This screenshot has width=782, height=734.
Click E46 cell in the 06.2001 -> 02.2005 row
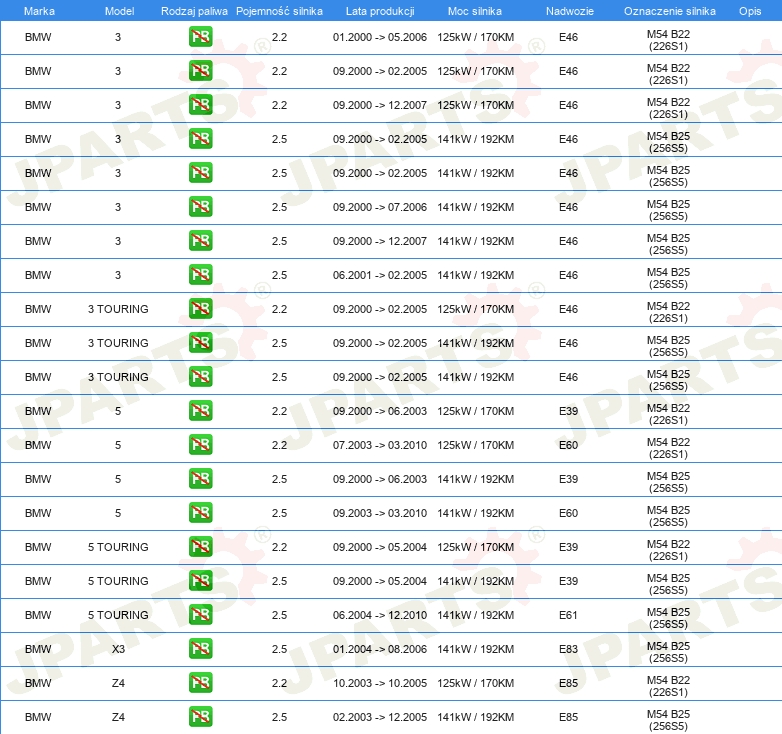pos(568,275)
